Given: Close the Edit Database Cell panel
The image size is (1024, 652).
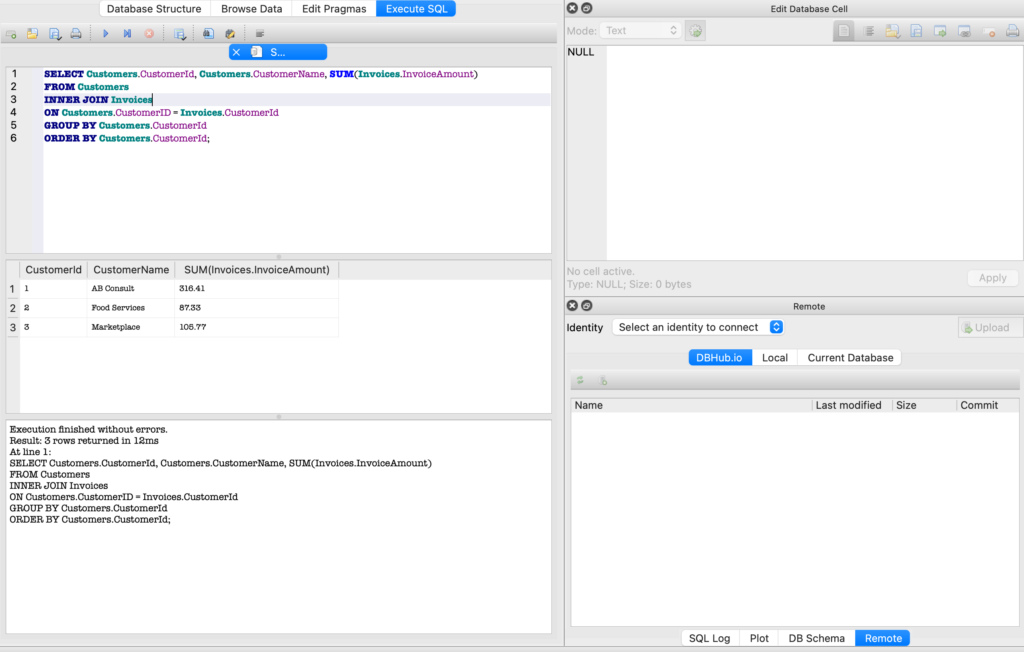Looking at the screenshot, I should click(x=572, y=8).
